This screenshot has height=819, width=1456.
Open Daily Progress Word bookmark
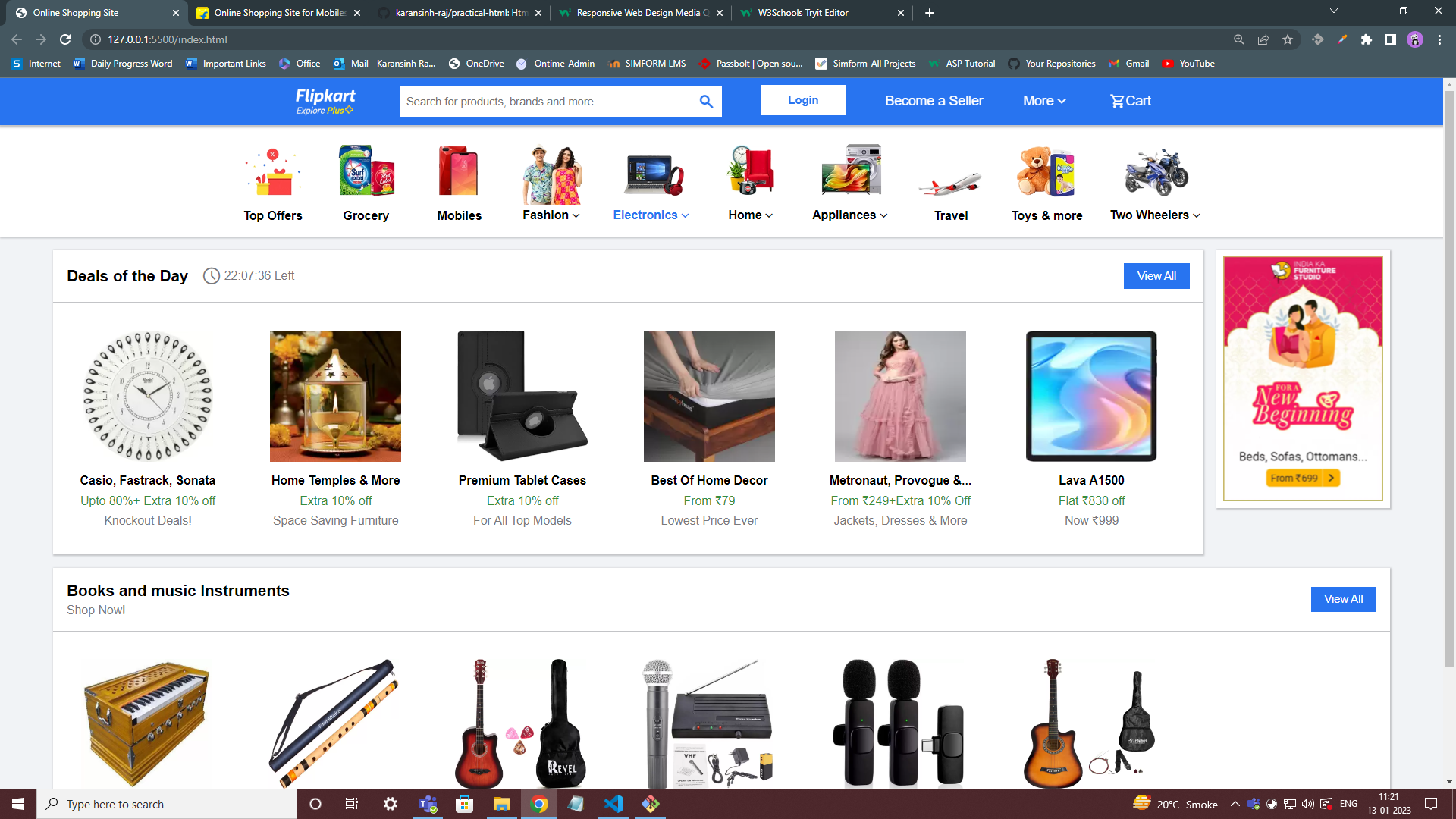point(123,64)
